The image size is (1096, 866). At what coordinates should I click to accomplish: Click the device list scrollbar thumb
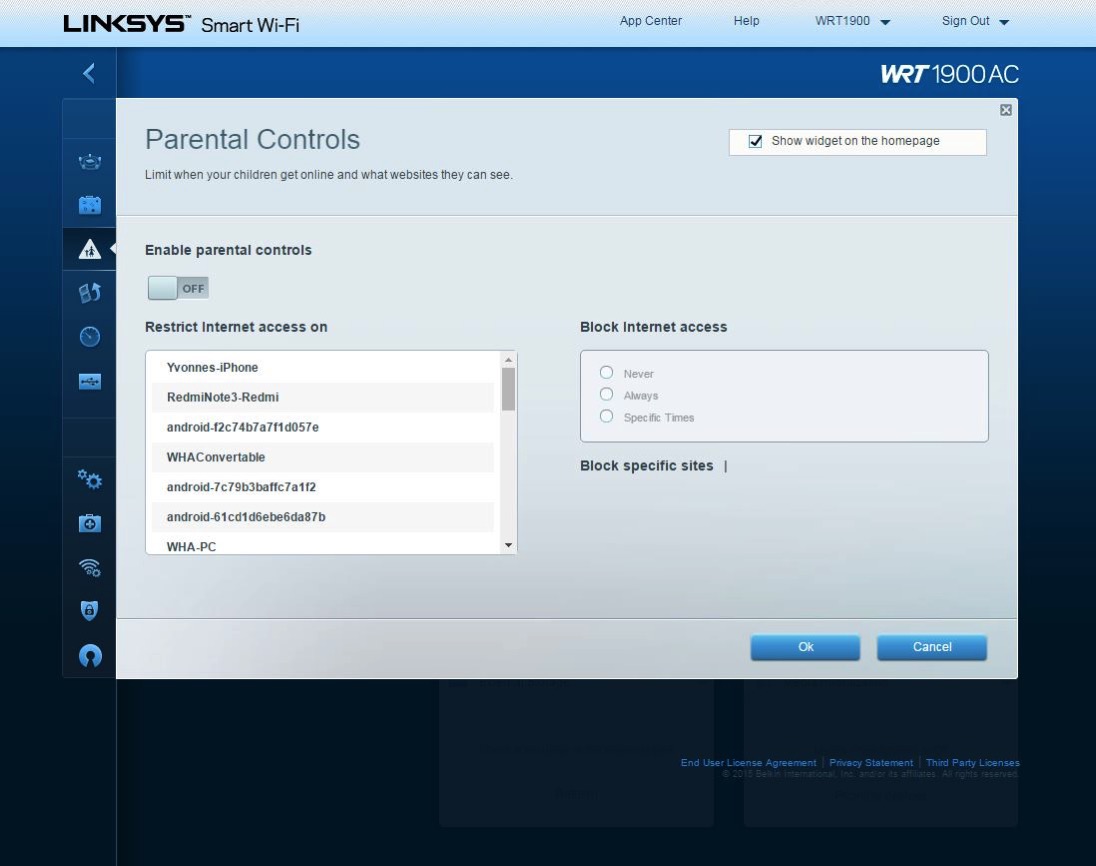[x=508, y=389]
